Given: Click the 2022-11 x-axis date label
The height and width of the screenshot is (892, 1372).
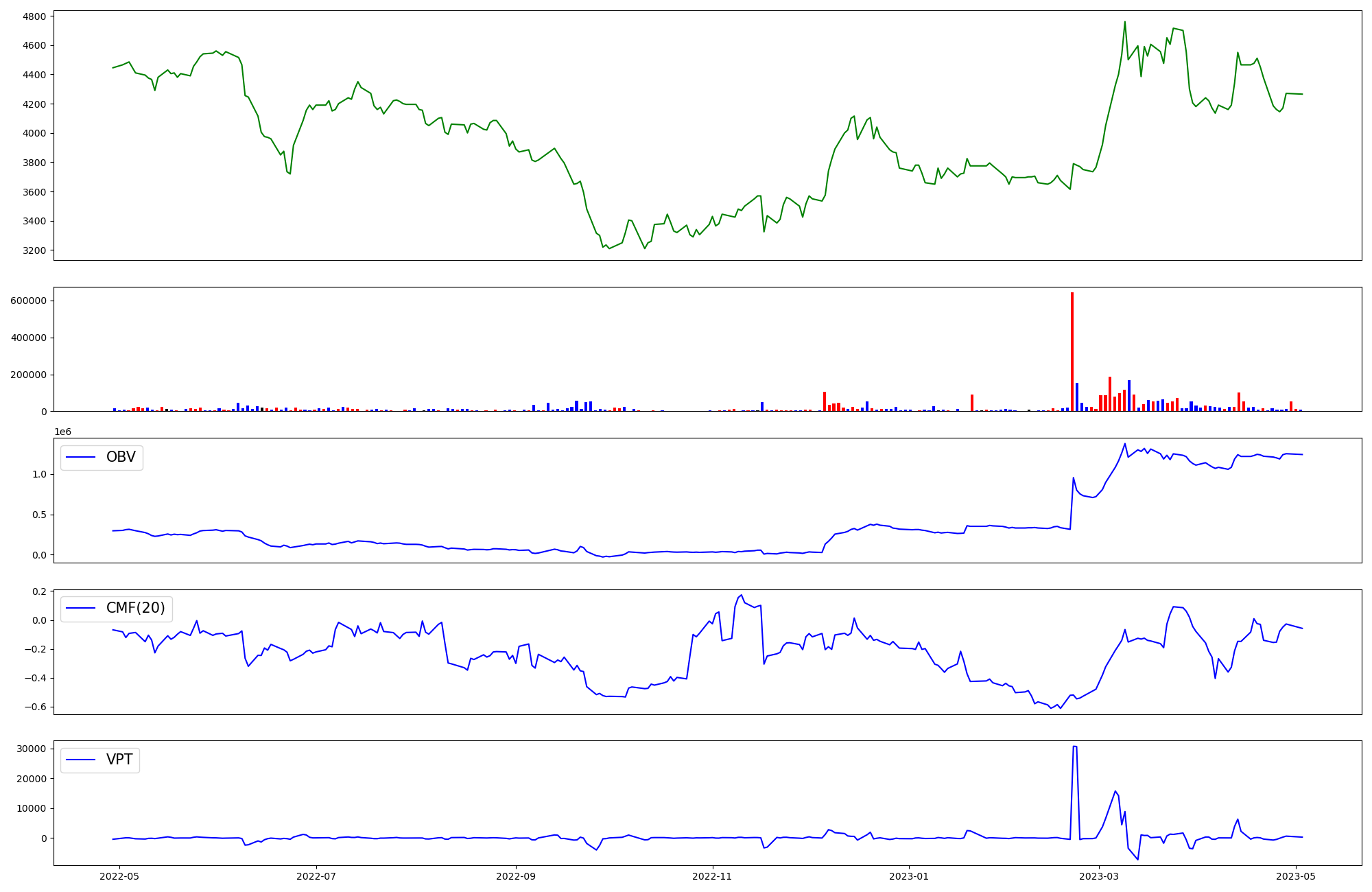Looking at the screenshot, I should coord(713,876).
